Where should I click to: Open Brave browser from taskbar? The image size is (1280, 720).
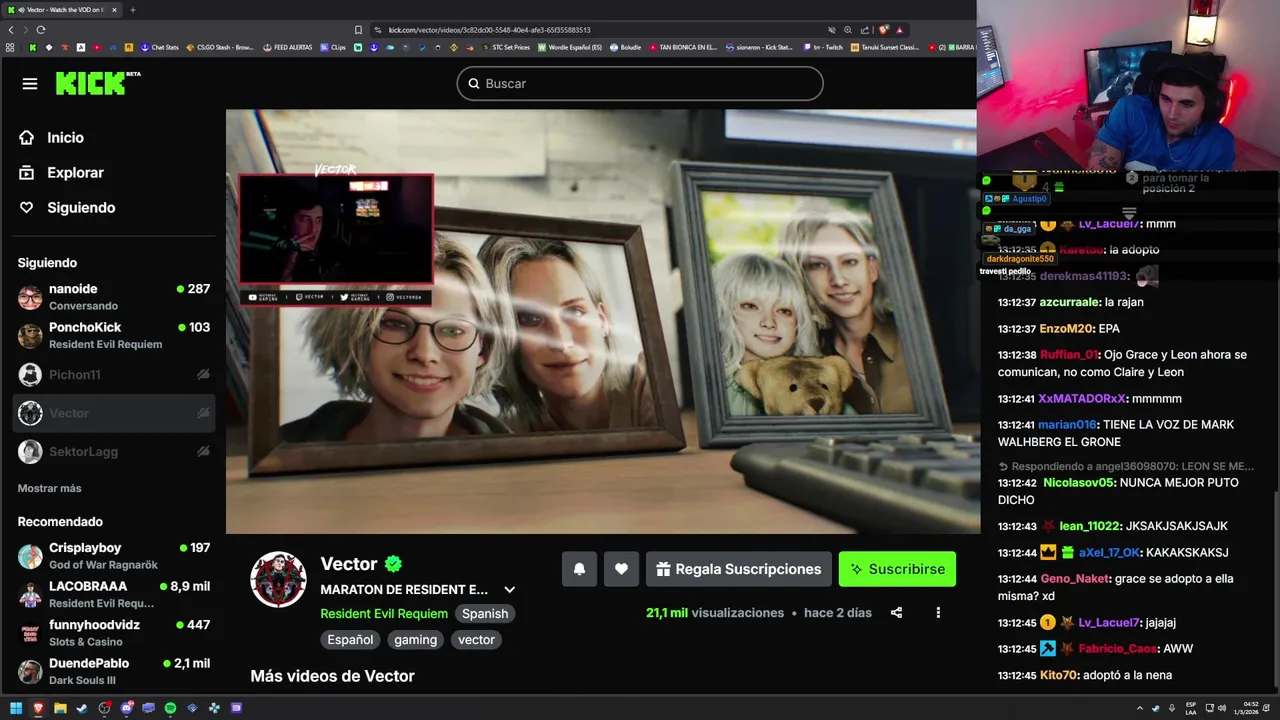[38, 708]
